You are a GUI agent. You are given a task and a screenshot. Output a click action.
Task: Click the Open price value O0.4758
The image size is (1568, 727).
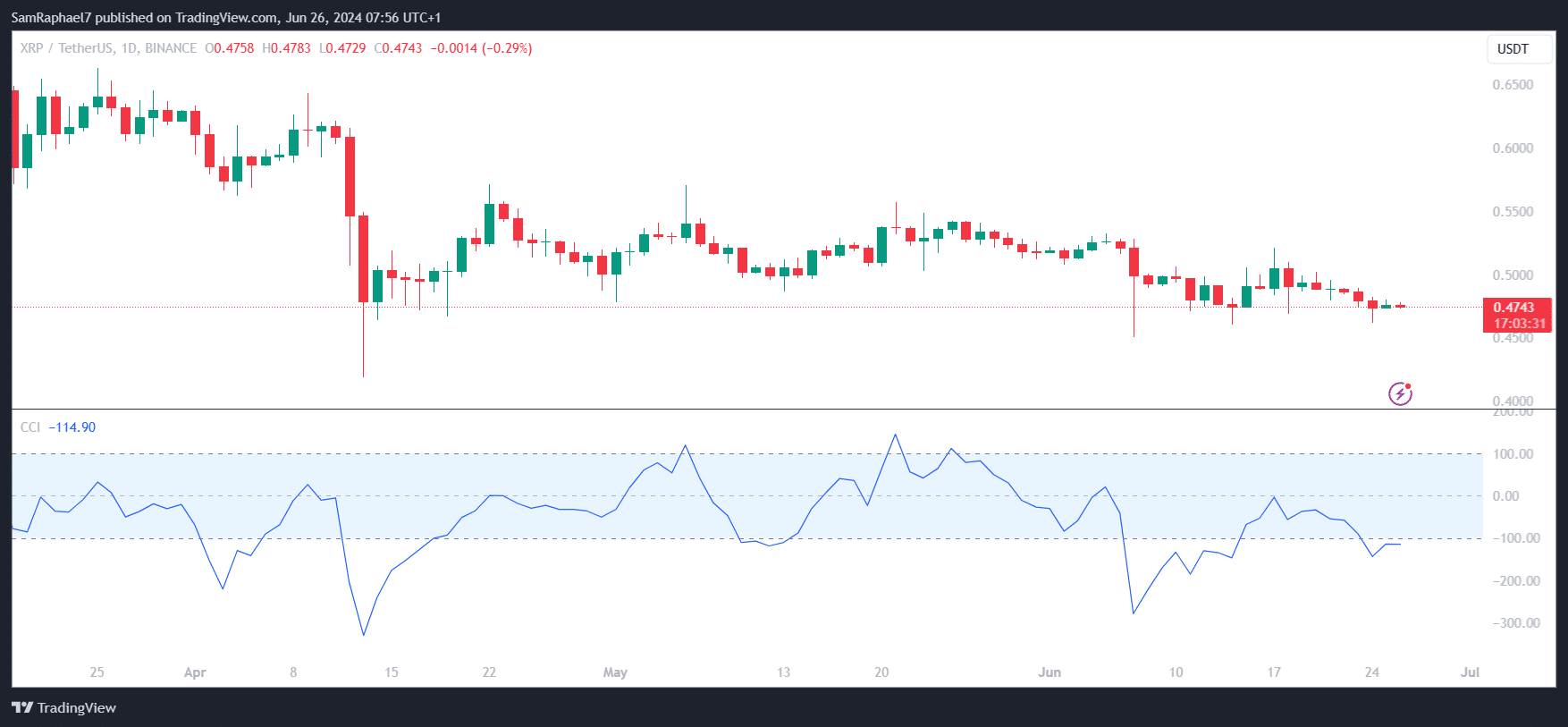click(230, 48)
